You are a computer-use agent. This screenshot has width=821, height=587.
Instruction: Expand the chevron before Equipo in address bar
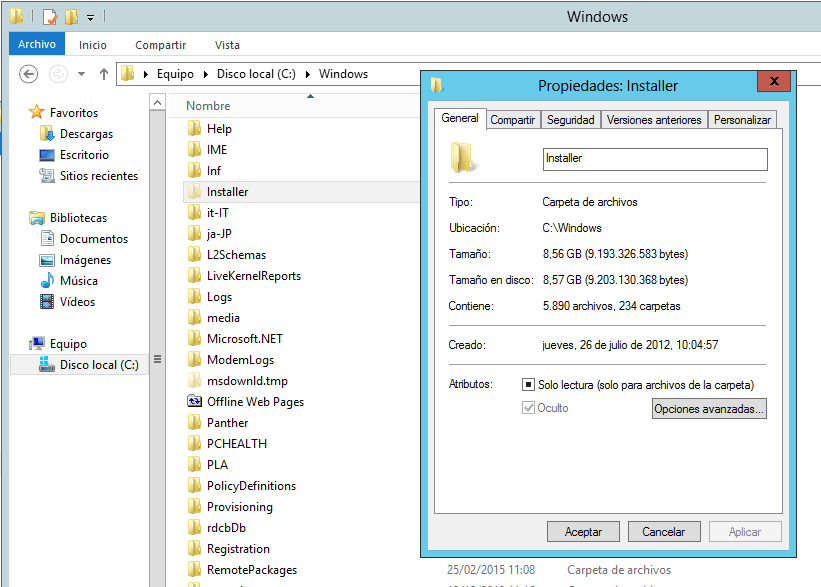(x=146, y=74)
